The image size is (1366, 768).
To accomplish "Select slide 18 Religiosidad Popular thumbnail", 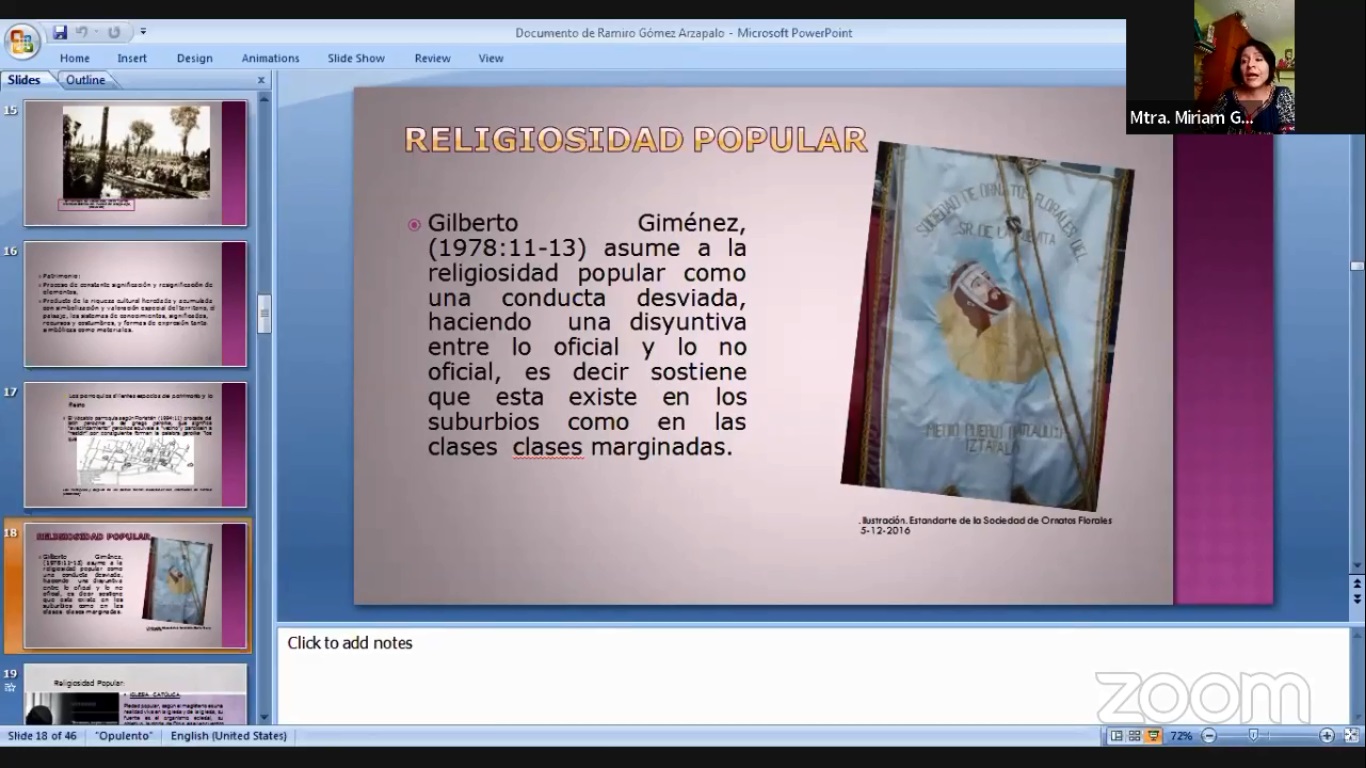I will pyautogui.click(x=135, y=586).
